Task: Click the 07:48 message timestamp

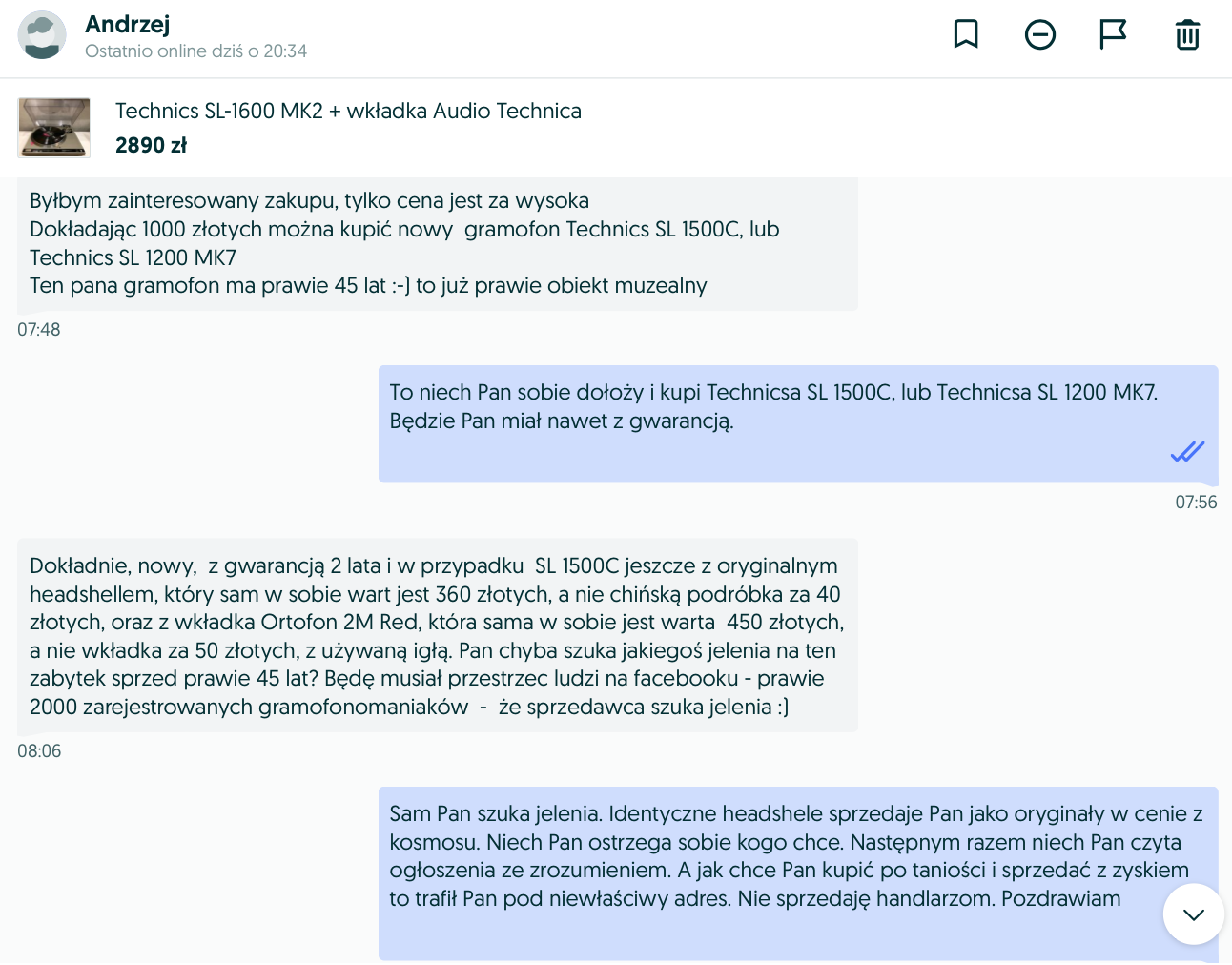Action: pos(39,330)
